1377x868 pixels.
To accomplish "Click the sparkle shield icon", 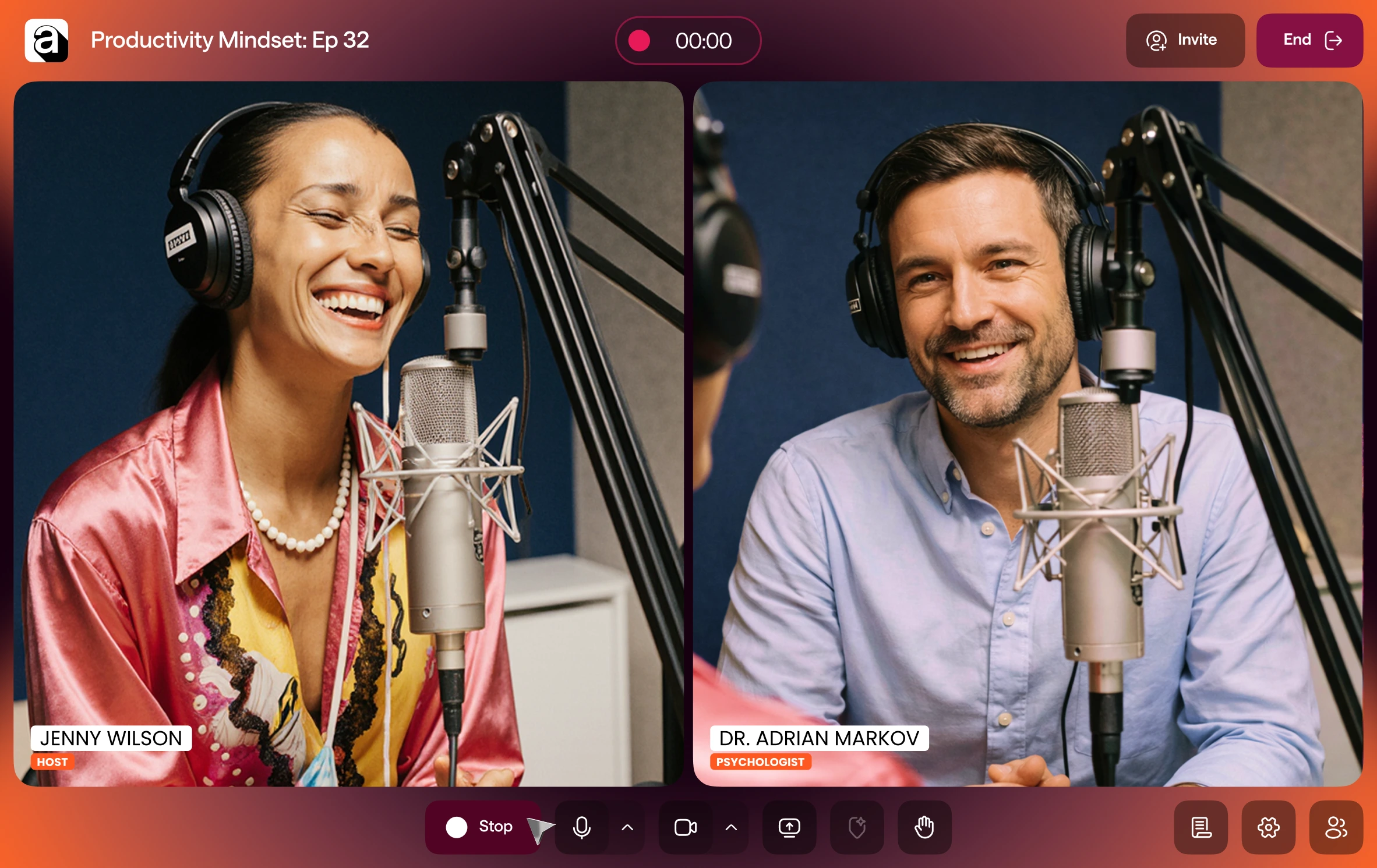I will [x=857, y=827].
